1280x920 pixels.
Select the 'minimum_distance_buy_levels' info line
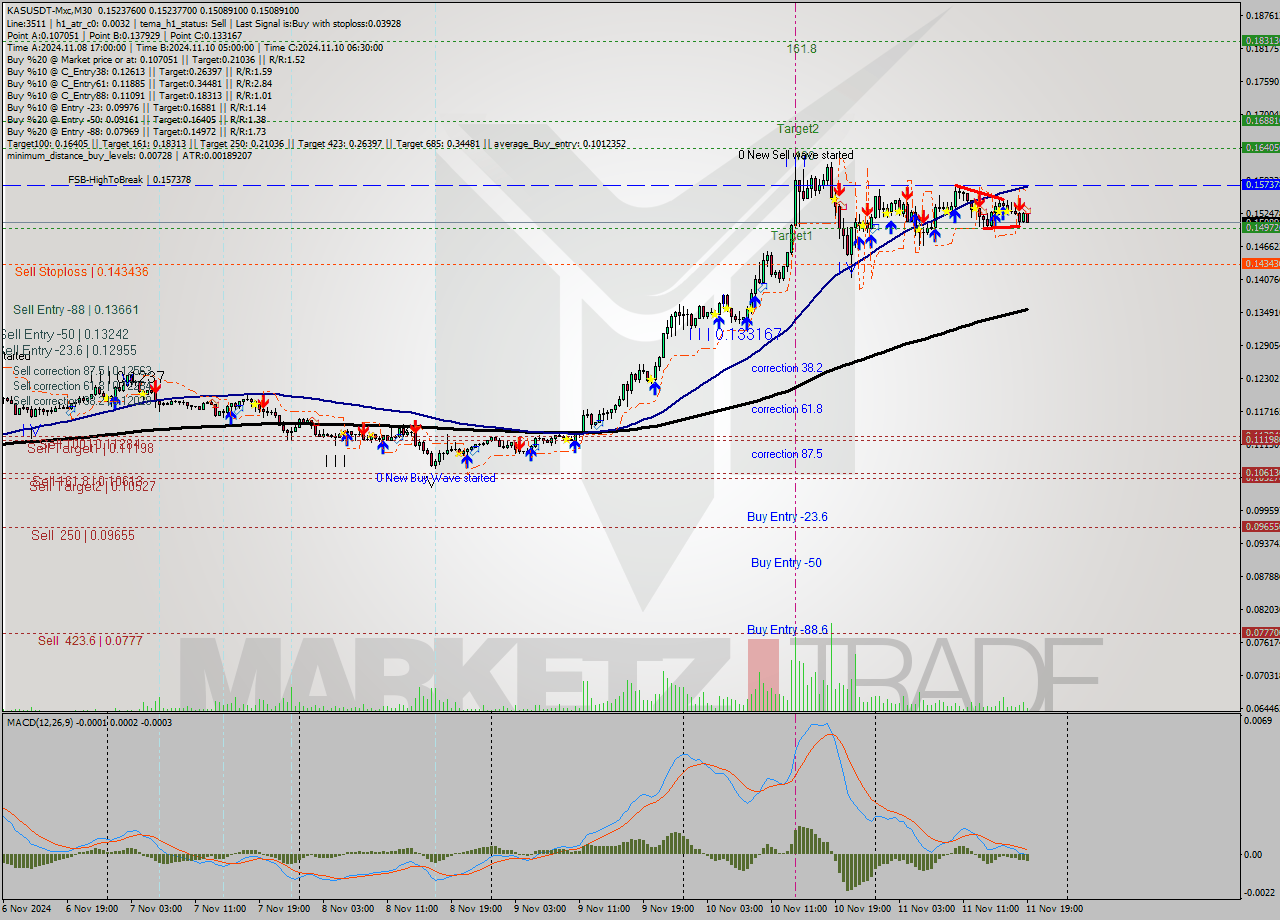tap(127, 155)
